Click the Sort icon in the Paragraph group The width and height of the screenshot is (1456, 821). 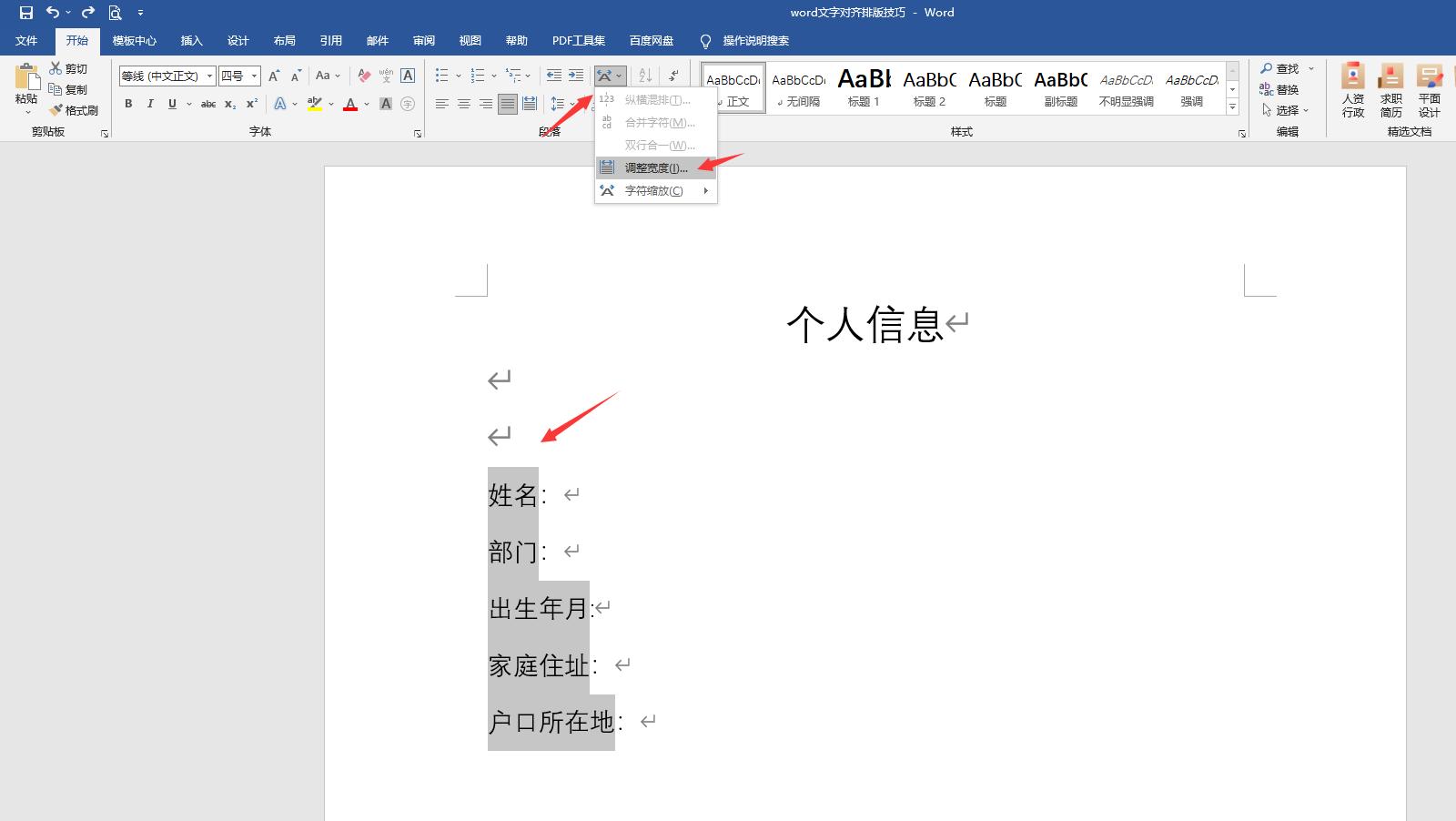(x=642, y=75)
